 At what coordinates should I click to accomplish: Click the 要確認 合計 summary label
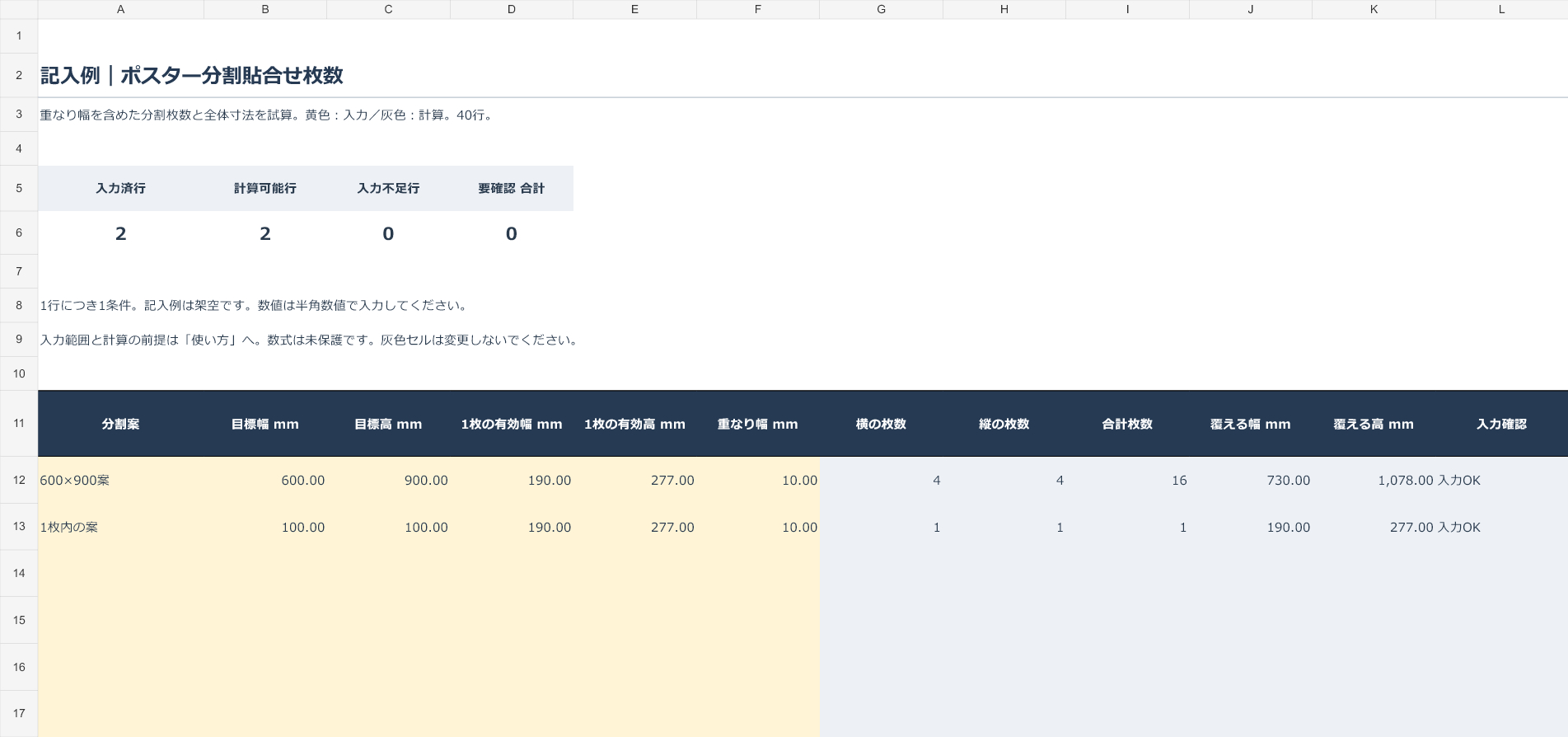512,188
